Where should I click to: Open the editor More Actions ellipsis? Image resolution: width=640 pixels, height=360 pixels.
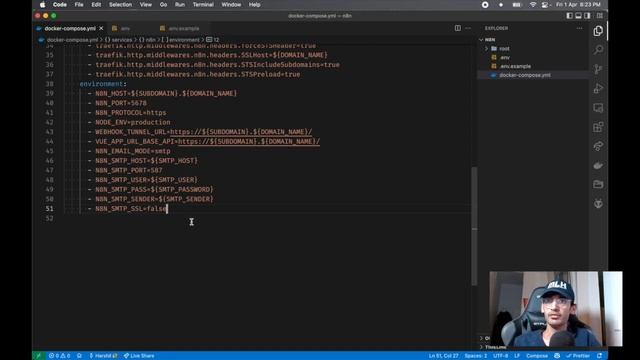[x=468, y=28]
